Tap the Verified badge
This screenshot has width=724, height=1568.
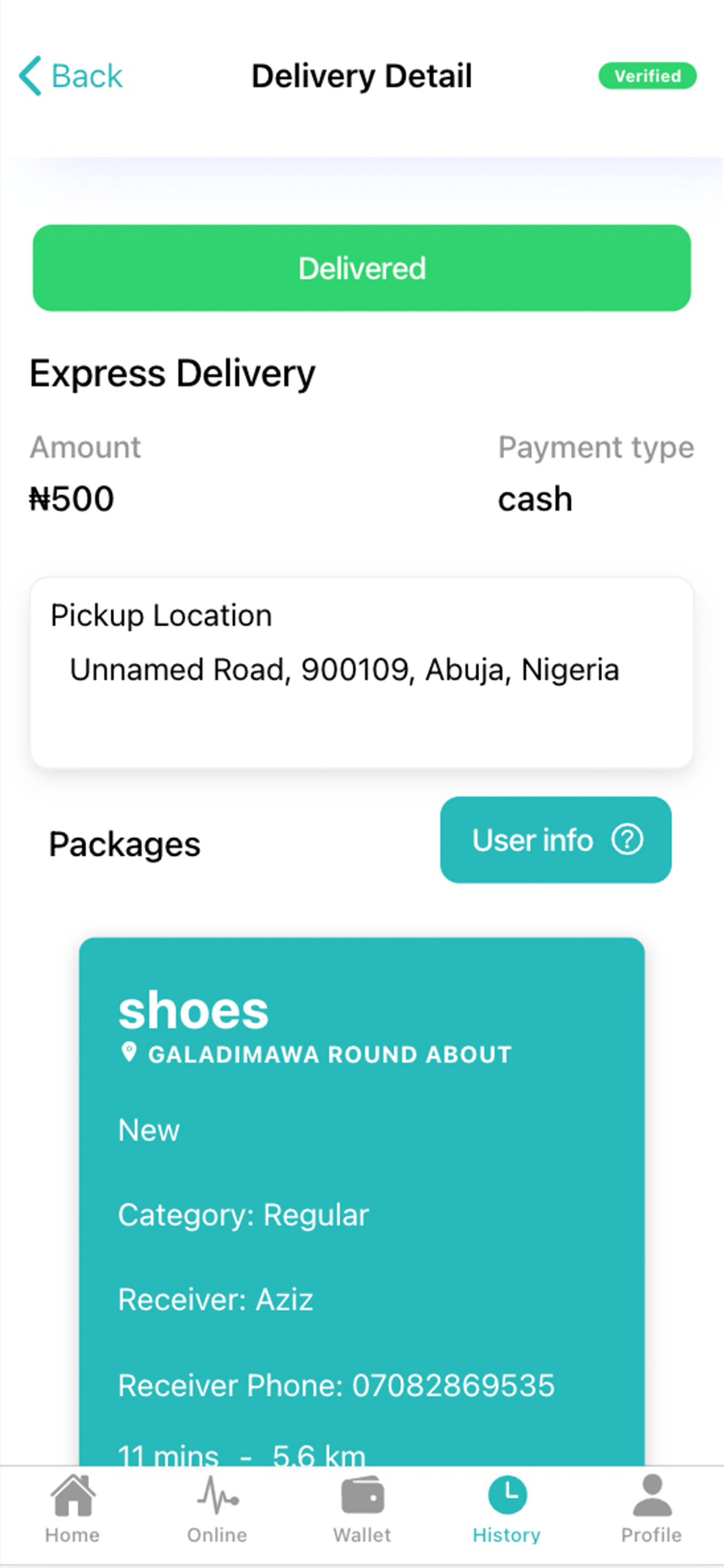[647, 76]
